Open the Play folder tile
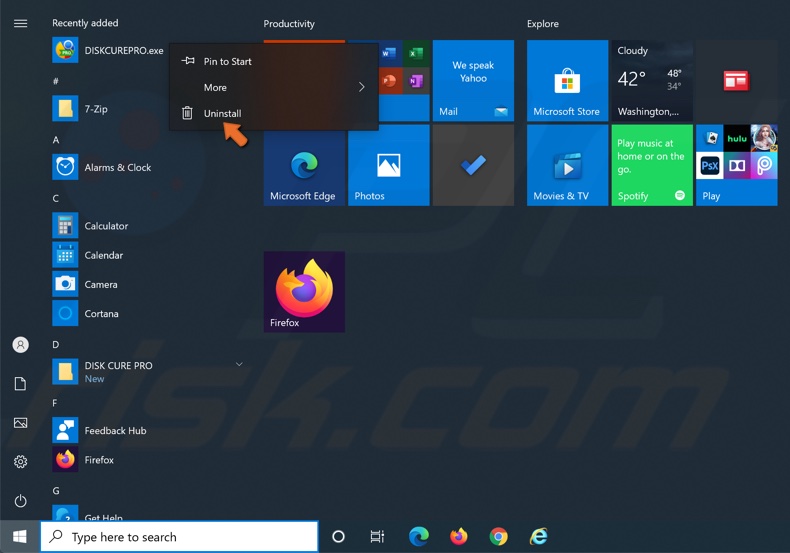 pos(736,165)
